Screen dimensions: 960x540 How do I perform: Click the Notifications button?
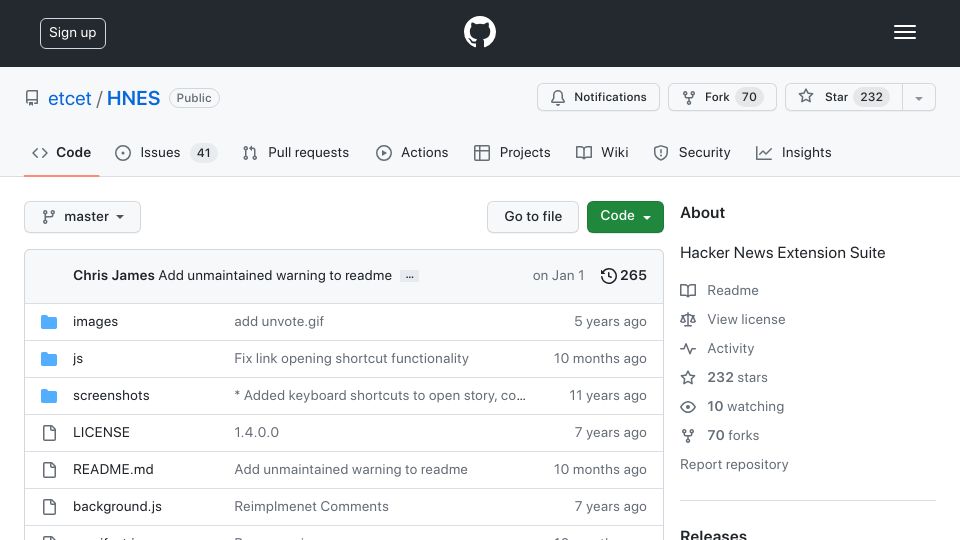(x=598, y=97)
